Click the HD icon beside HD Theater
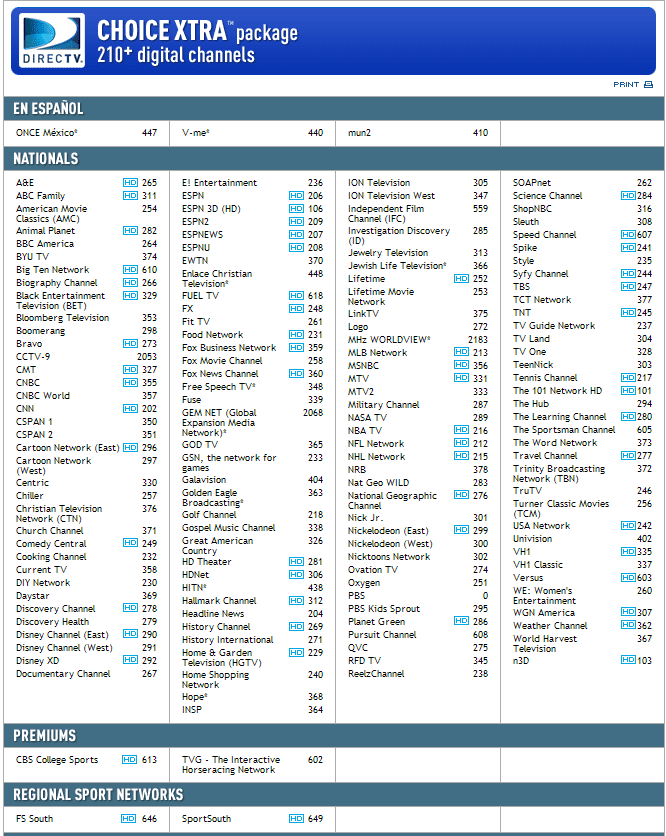The height and width of the screenshot is (836, 666). pos(296,561)
